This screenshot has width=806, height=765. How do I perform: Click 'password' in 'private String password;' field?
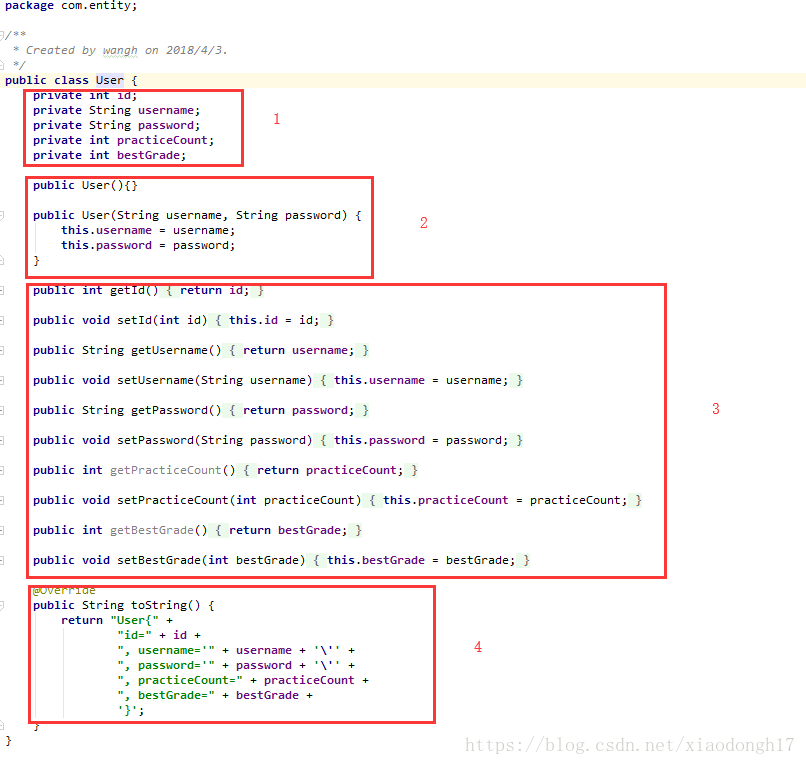click(x=166, y=125)
